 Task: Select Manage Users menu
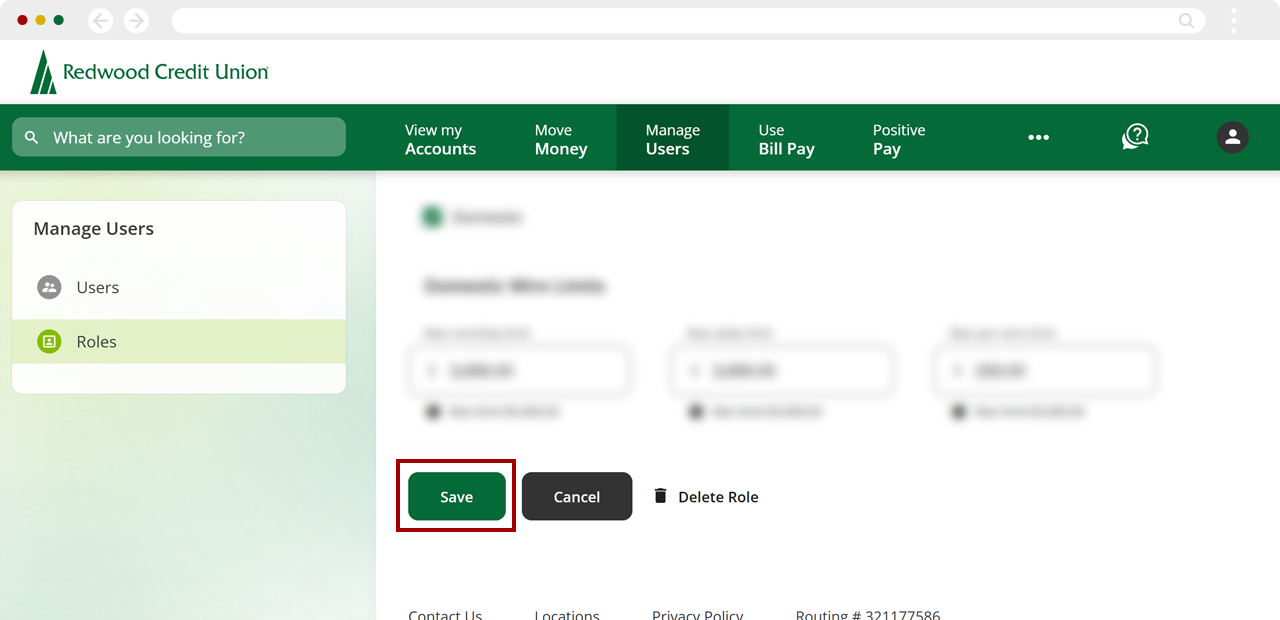tap(673, 139)
